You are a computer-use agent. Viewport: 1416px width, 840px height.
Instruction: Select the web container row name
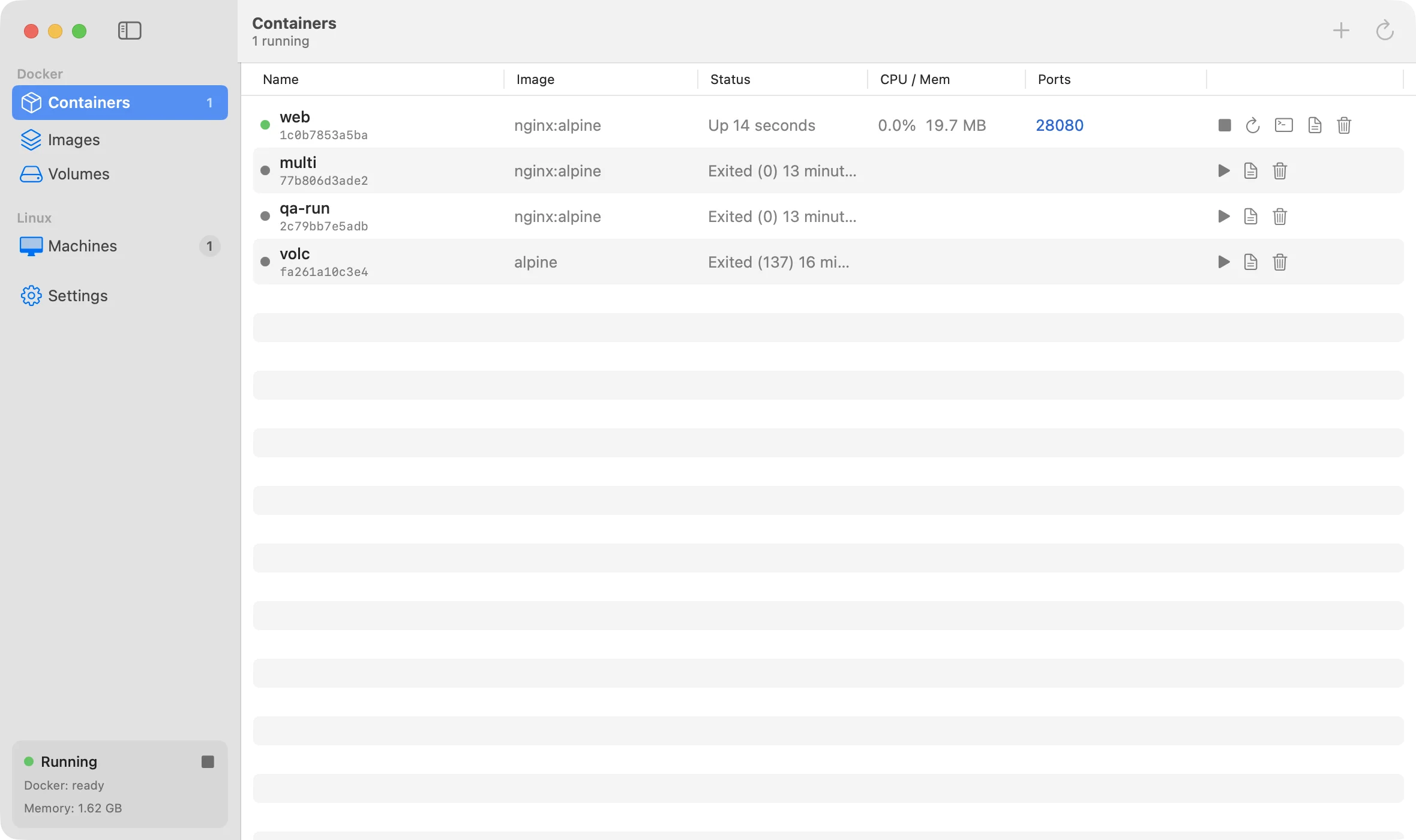295,117
